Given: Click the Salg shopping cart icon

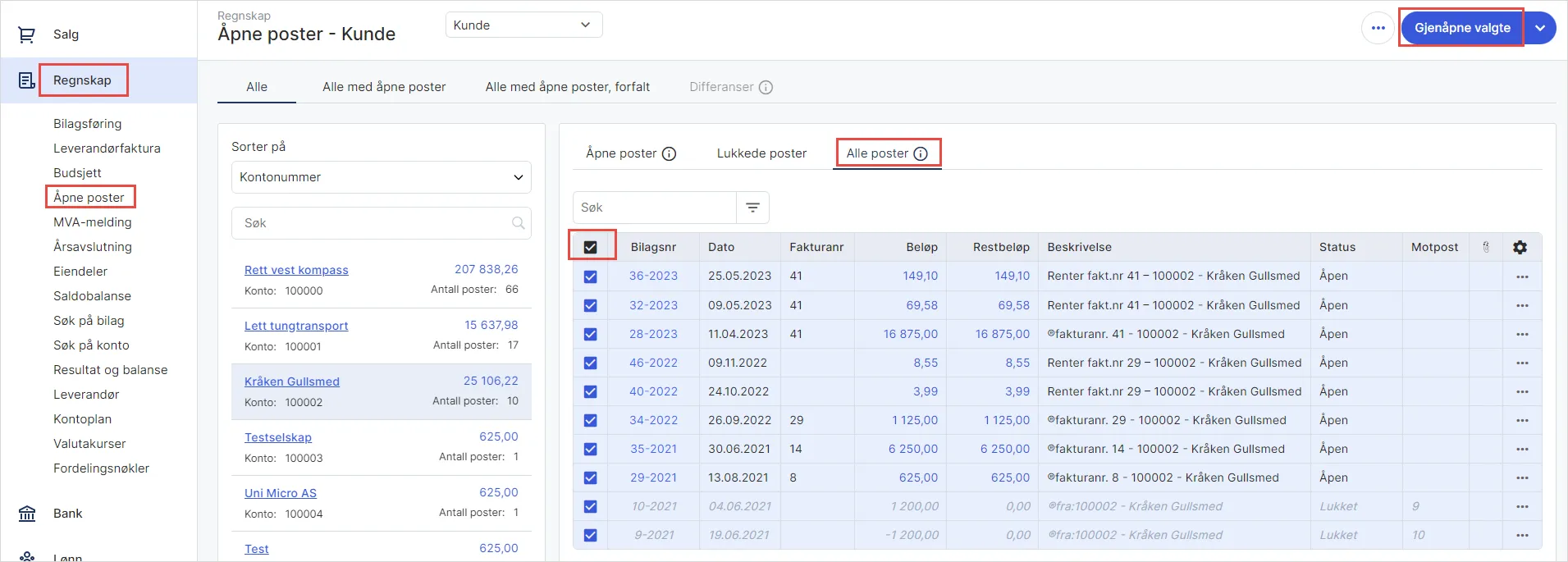Looking at the screenshot, I should [x=26, y=34].
